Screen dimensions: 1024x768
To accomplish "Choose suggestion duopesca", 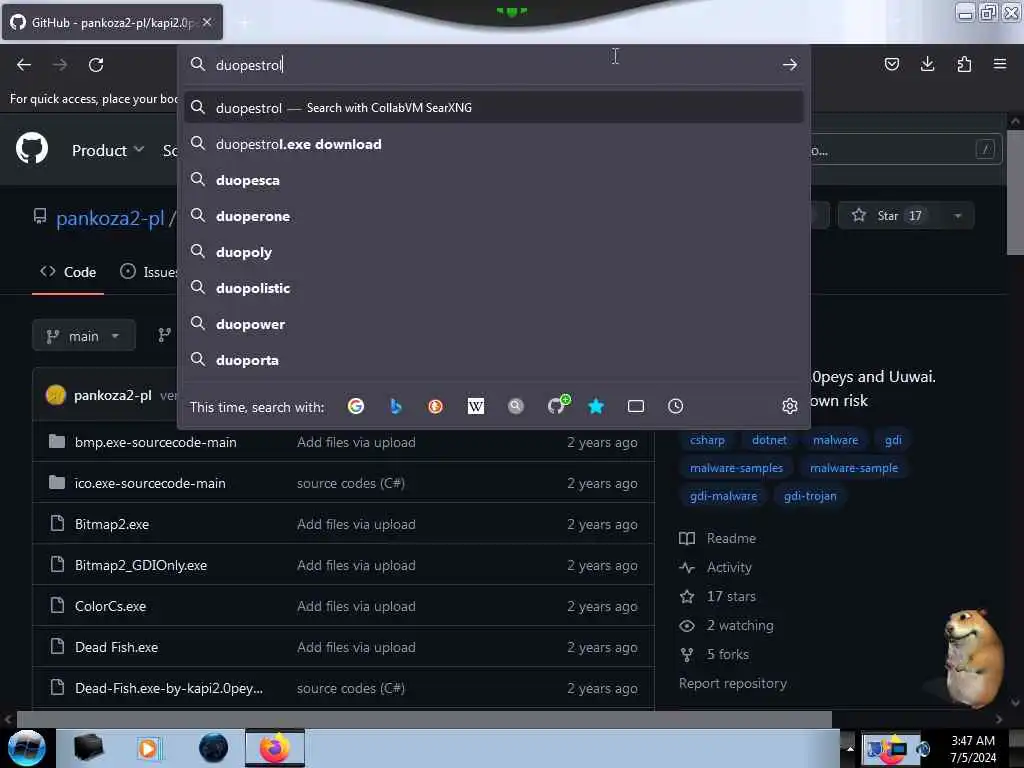I will pyautogui.click(x=494, y=180).
